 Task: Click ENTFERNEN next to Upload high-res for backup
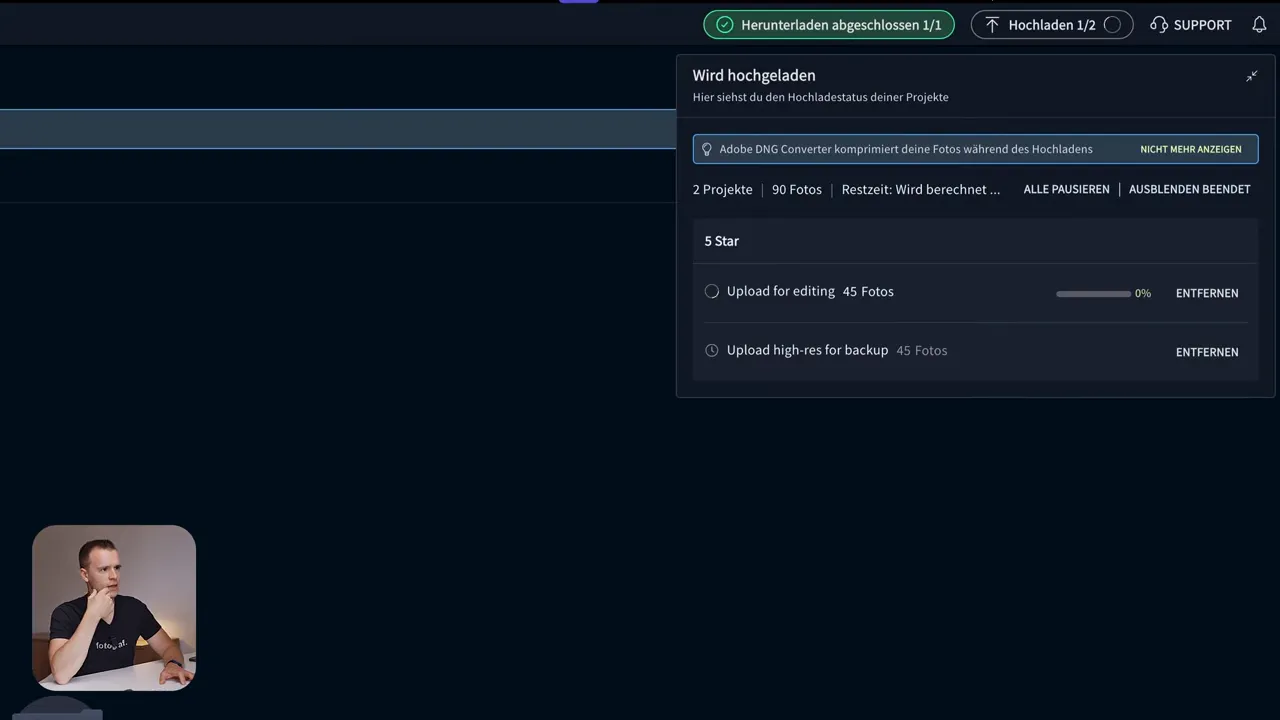(1206, 352)
